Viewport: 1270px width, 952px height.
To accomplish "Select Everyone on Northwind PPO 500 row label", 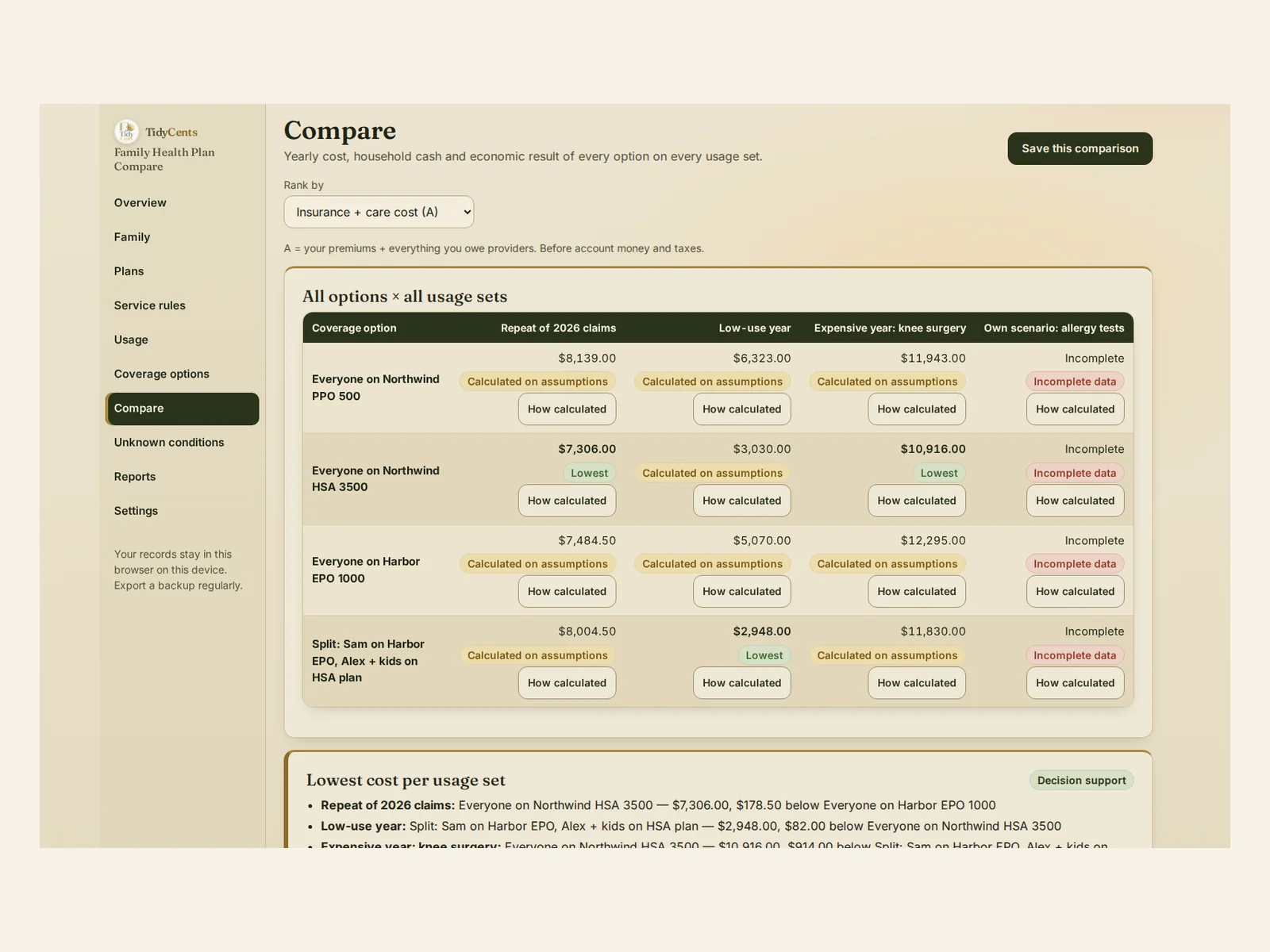I will point(375,388).
